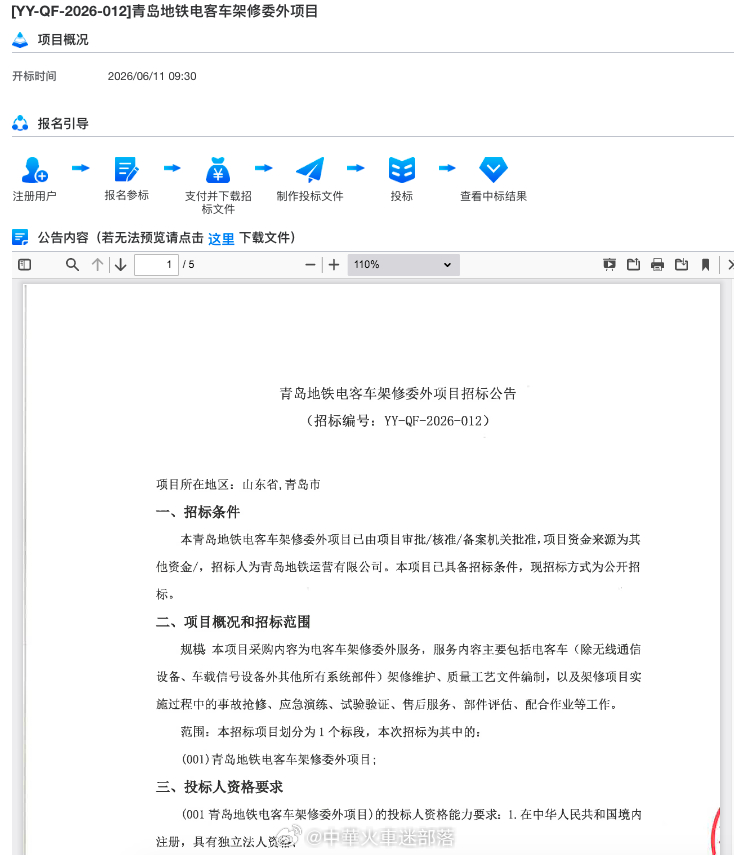Click the 注册用户 label
734x855 pixels.
34,196
